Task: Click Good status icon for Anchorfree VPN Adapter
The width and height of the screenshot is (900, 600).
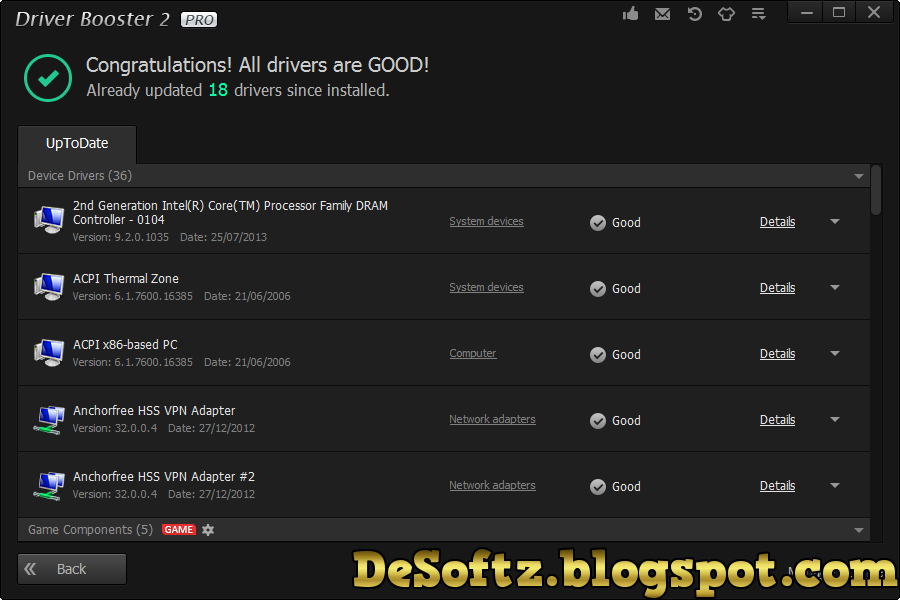Action: tap(598, 421)
